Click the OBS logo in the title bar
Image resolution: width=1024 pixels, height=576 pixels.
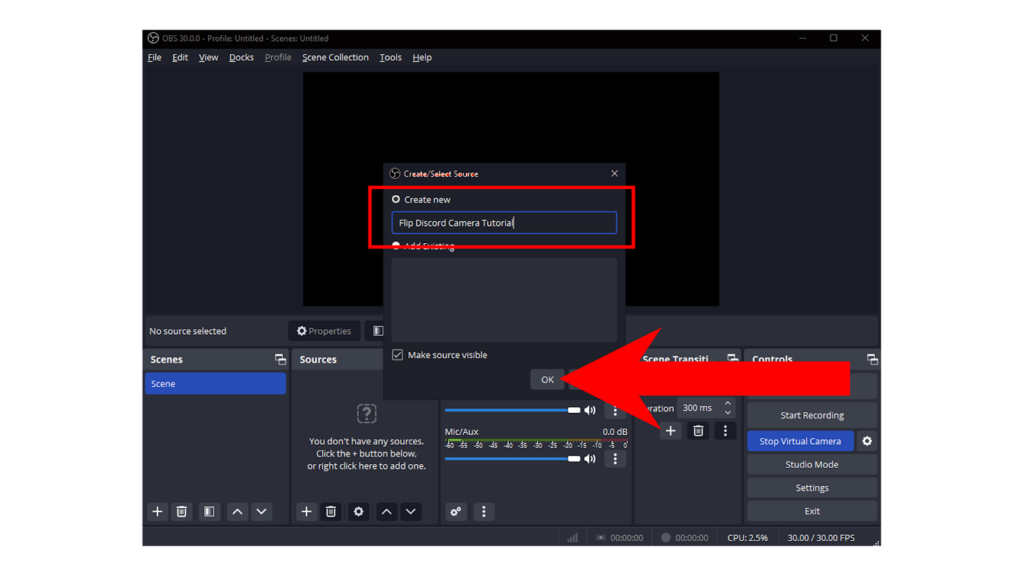coord(153,38)
